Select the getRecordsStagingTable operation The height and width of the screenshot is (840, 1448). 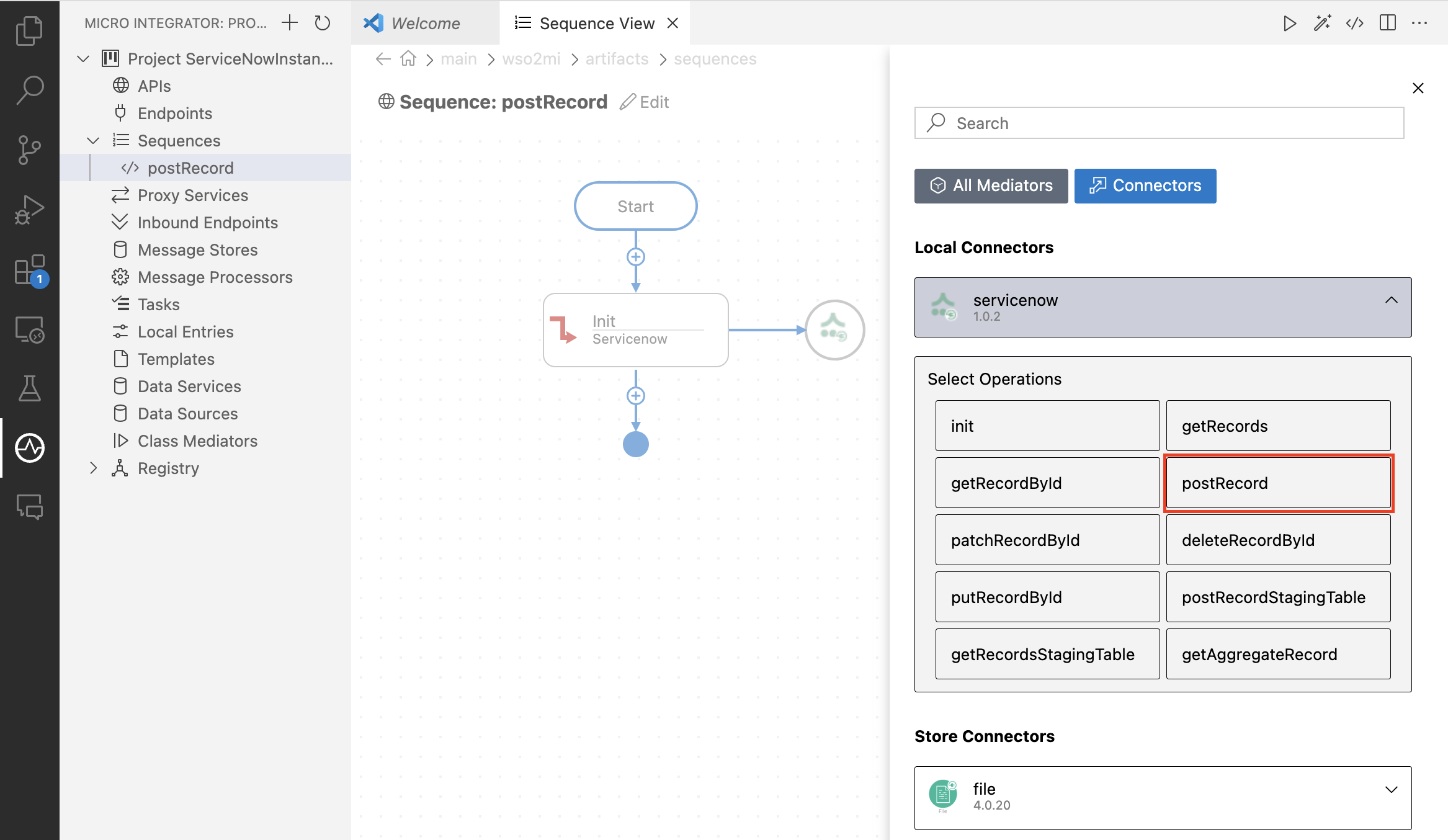[x=1047, y=654]
